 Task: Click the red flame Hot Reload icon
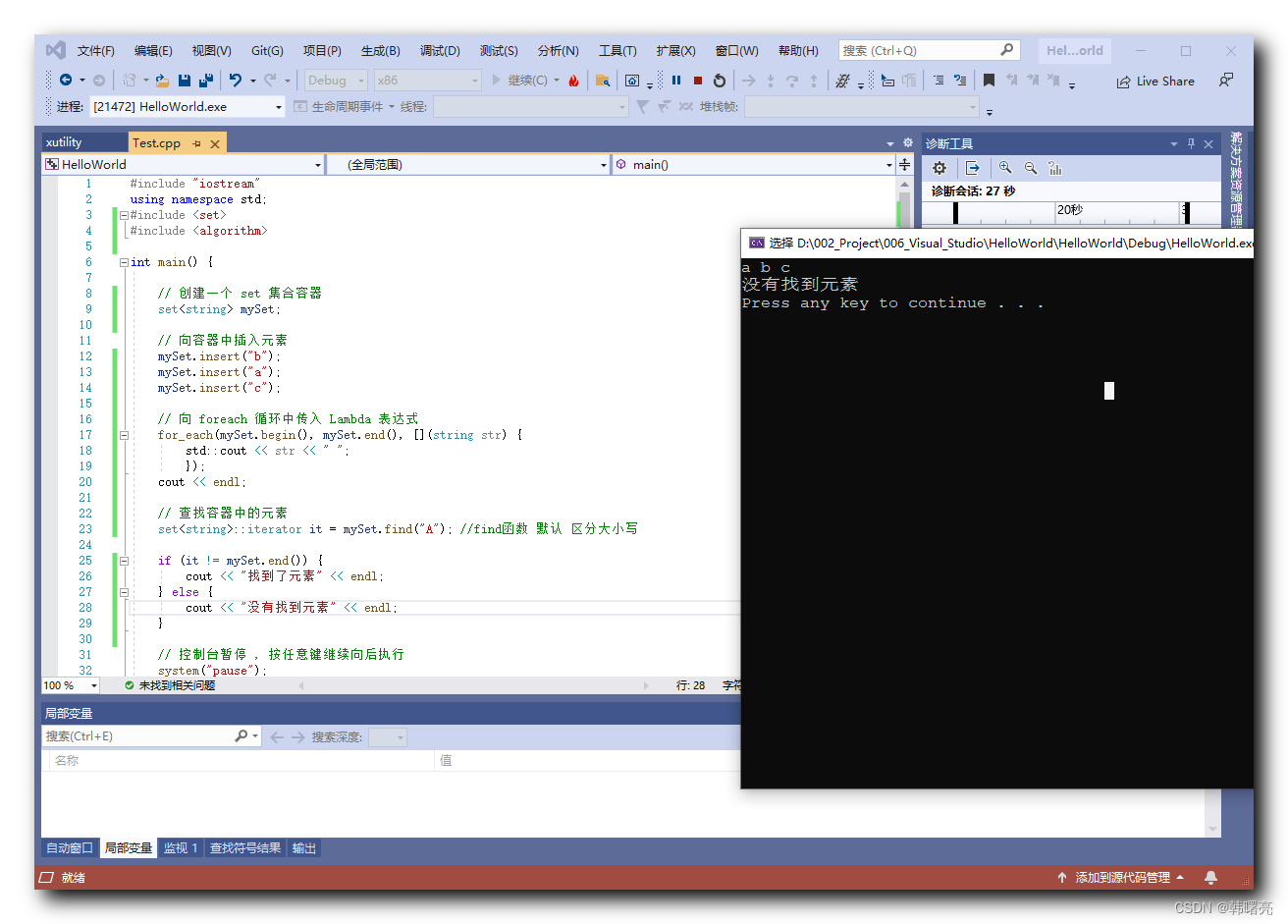573,81
